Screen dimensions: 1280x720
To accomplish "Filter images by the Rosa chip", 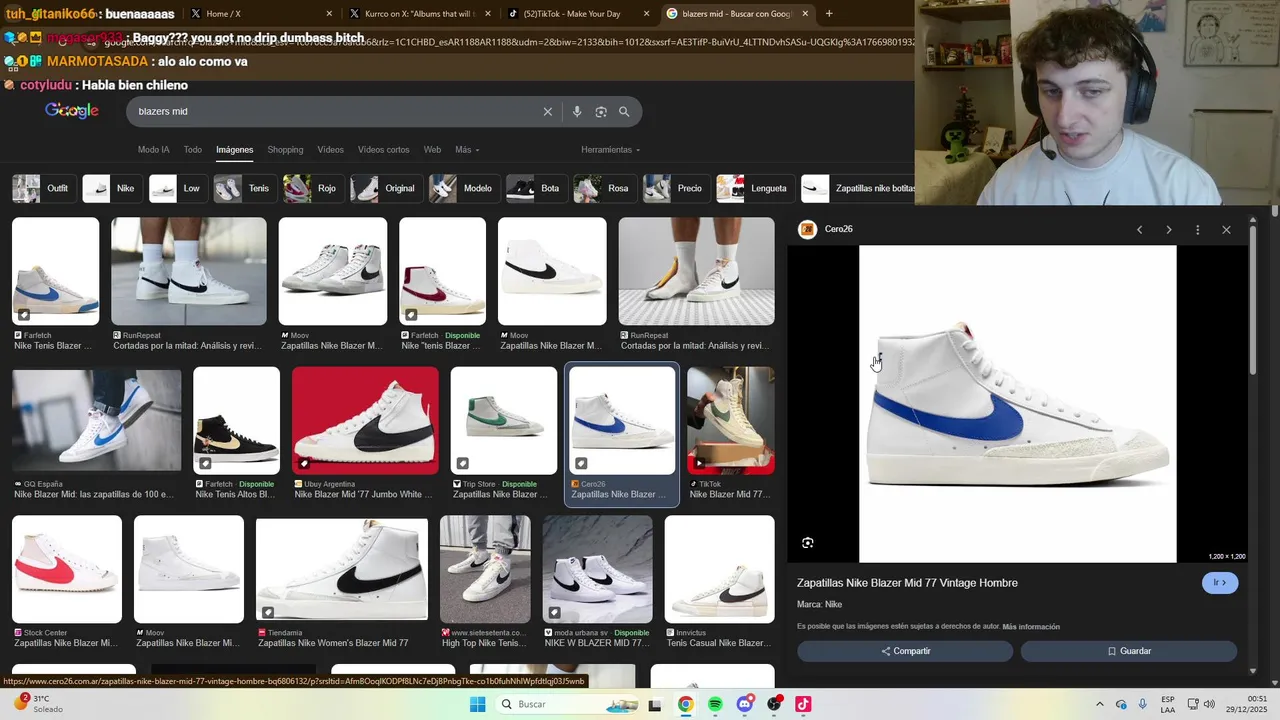I will click(604, 188).
